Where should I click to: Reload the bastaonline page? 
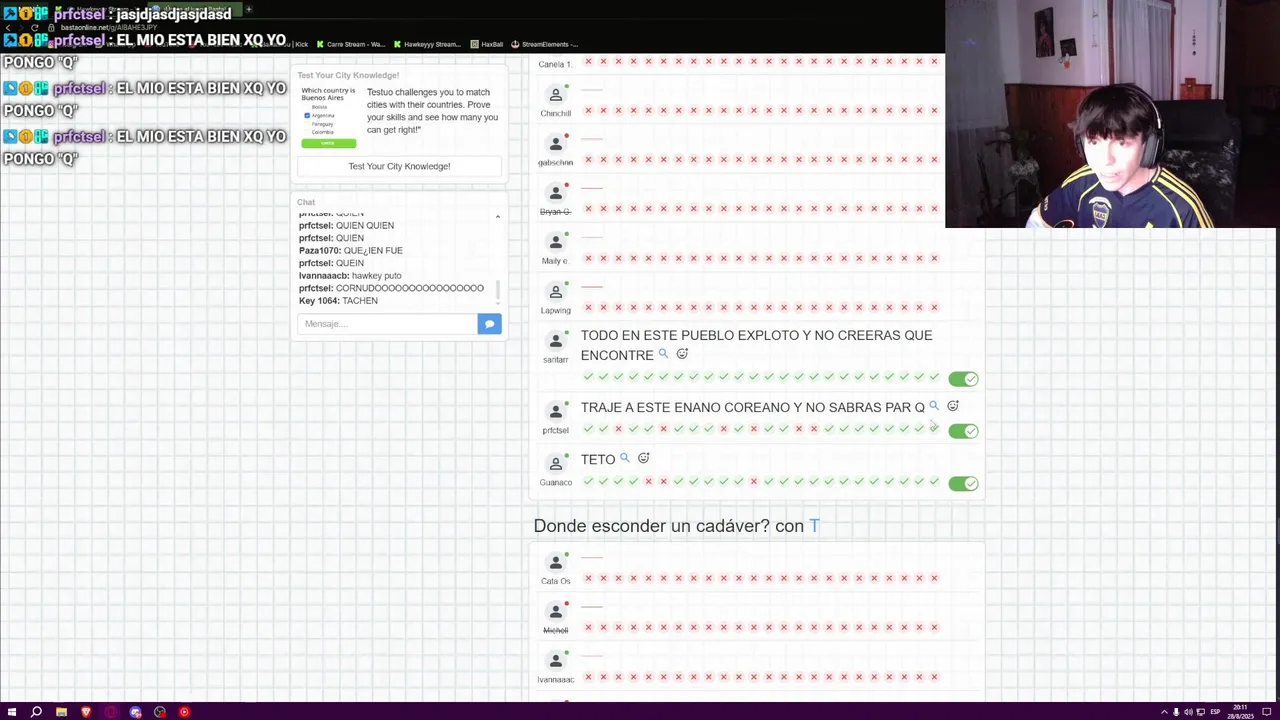tap(35, 27)
